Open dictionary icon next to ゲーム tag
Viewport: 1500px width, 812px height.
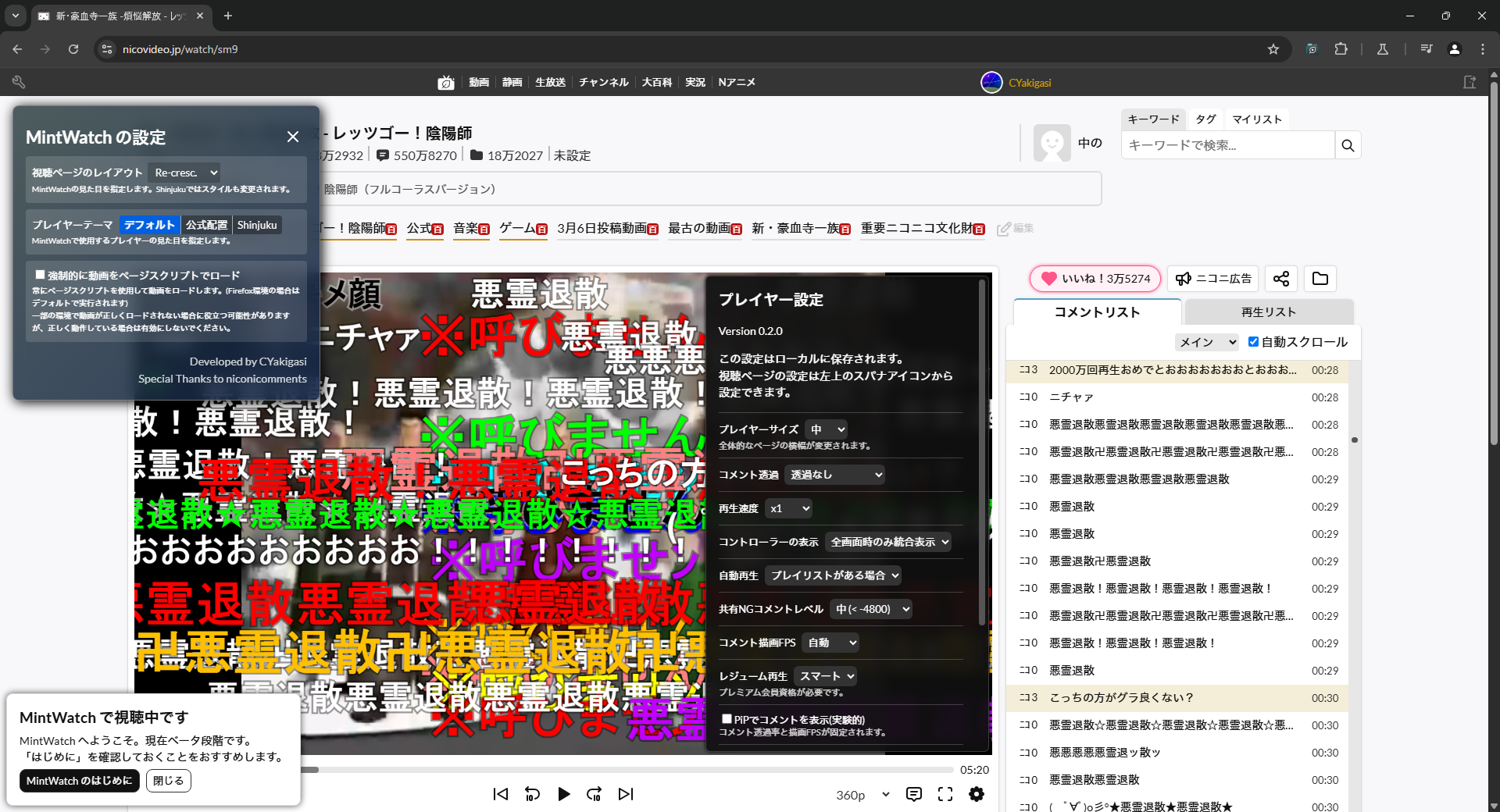(542, 230)
